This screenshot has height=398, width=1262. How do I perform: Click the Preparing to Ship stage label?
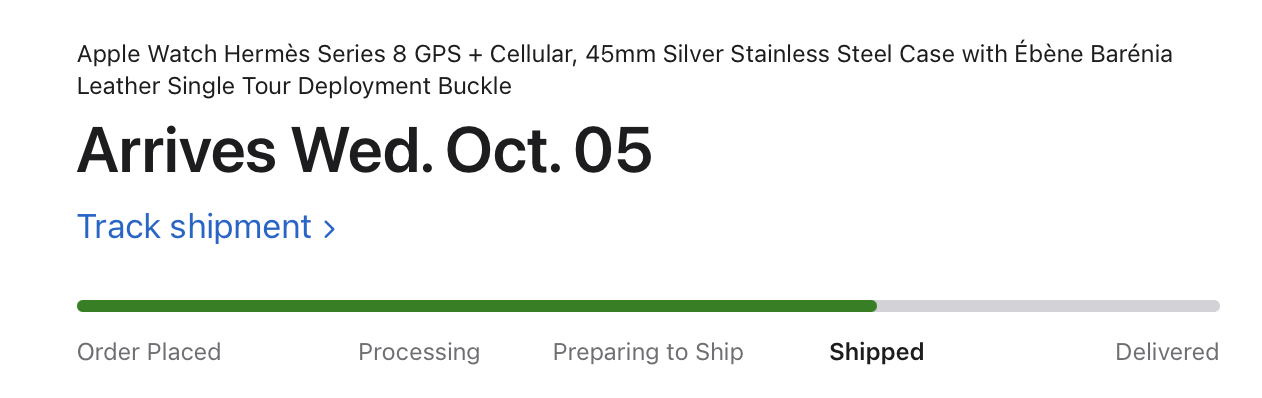[648, 352]
